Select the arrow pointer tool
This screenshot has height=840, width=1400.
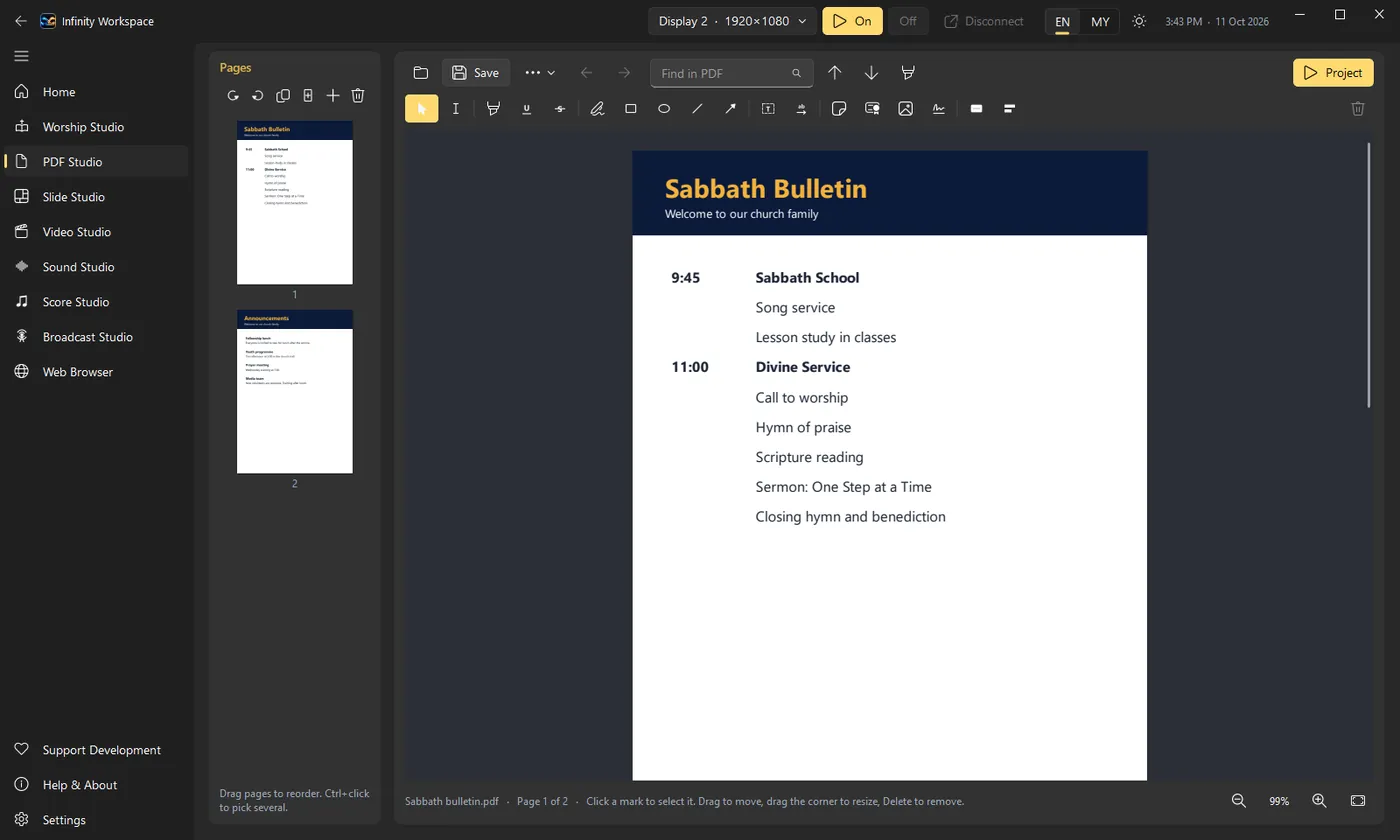click(x=422, y=109)
